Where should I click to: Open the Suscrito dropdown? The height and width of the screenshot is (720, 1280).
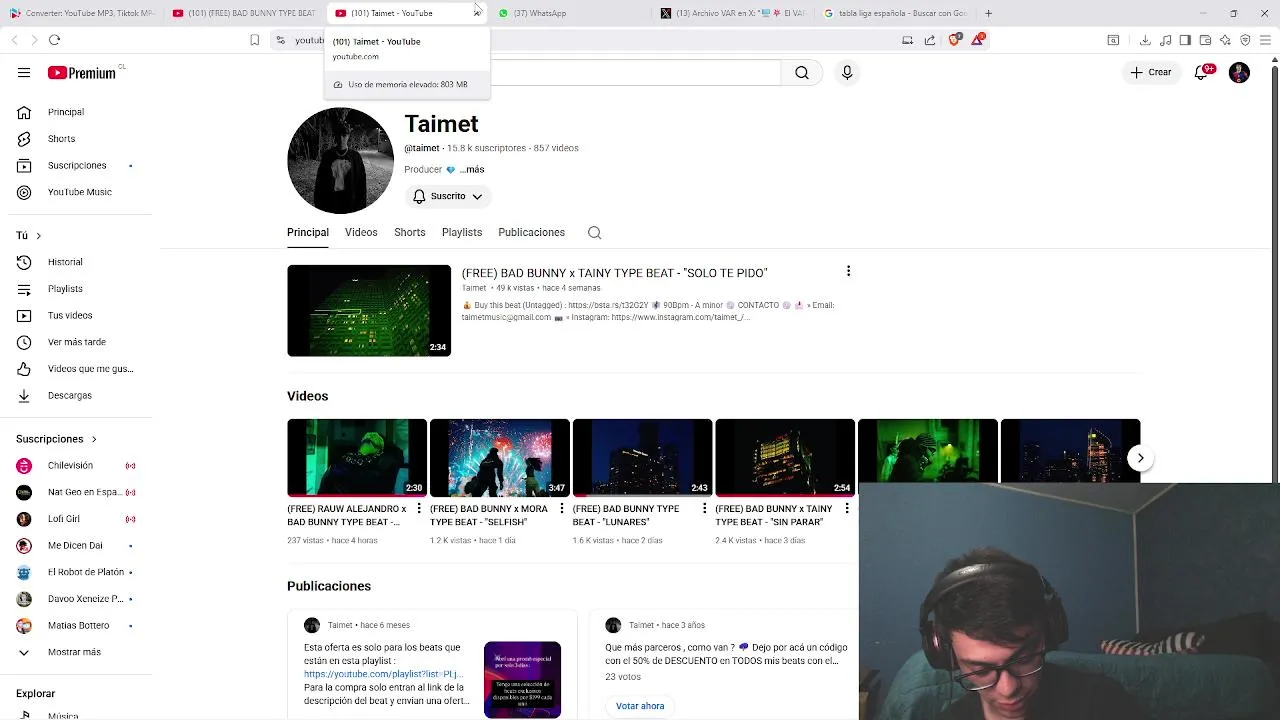(x=448, y=196)
